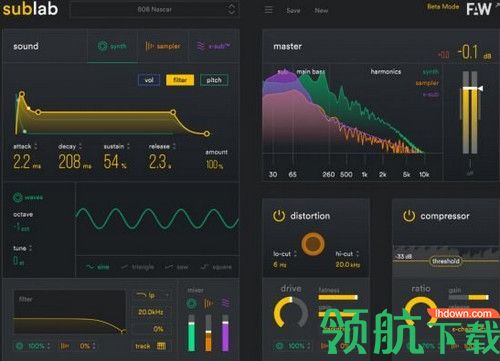Screen dimensions: 500x361
Task: Click the attack value 2.2 ms
Action: (x=27, y=162)
